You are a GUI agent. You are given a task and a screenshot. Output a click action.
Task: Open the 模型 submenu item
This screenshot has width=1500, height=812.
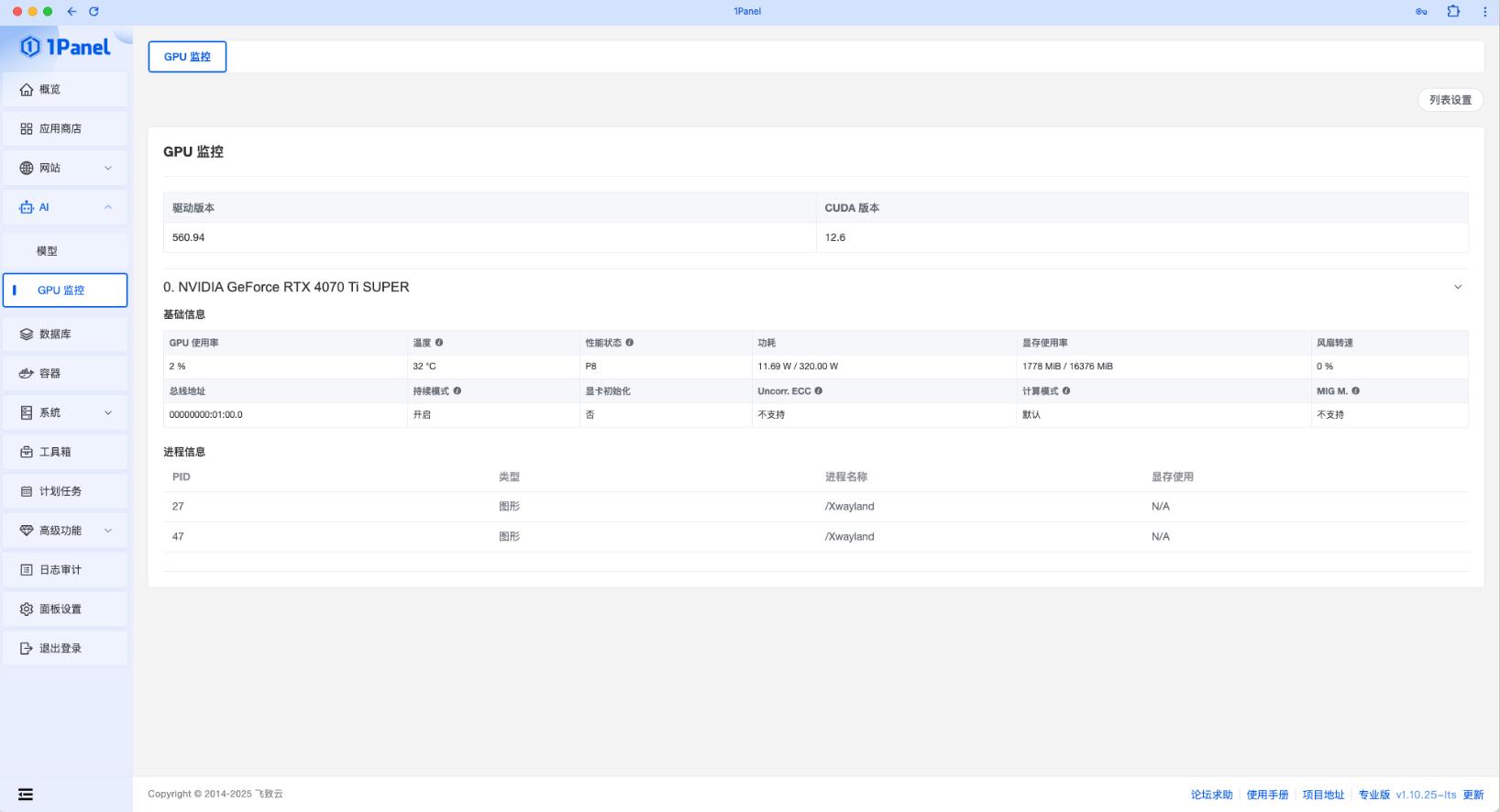click(47, 251)
